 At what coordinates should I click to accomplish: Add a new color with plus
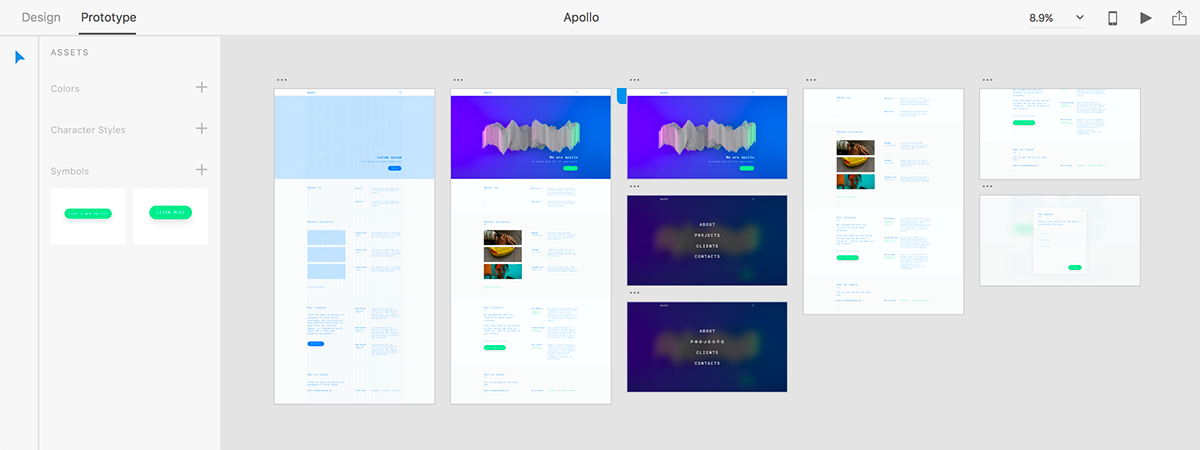(201, 88)
